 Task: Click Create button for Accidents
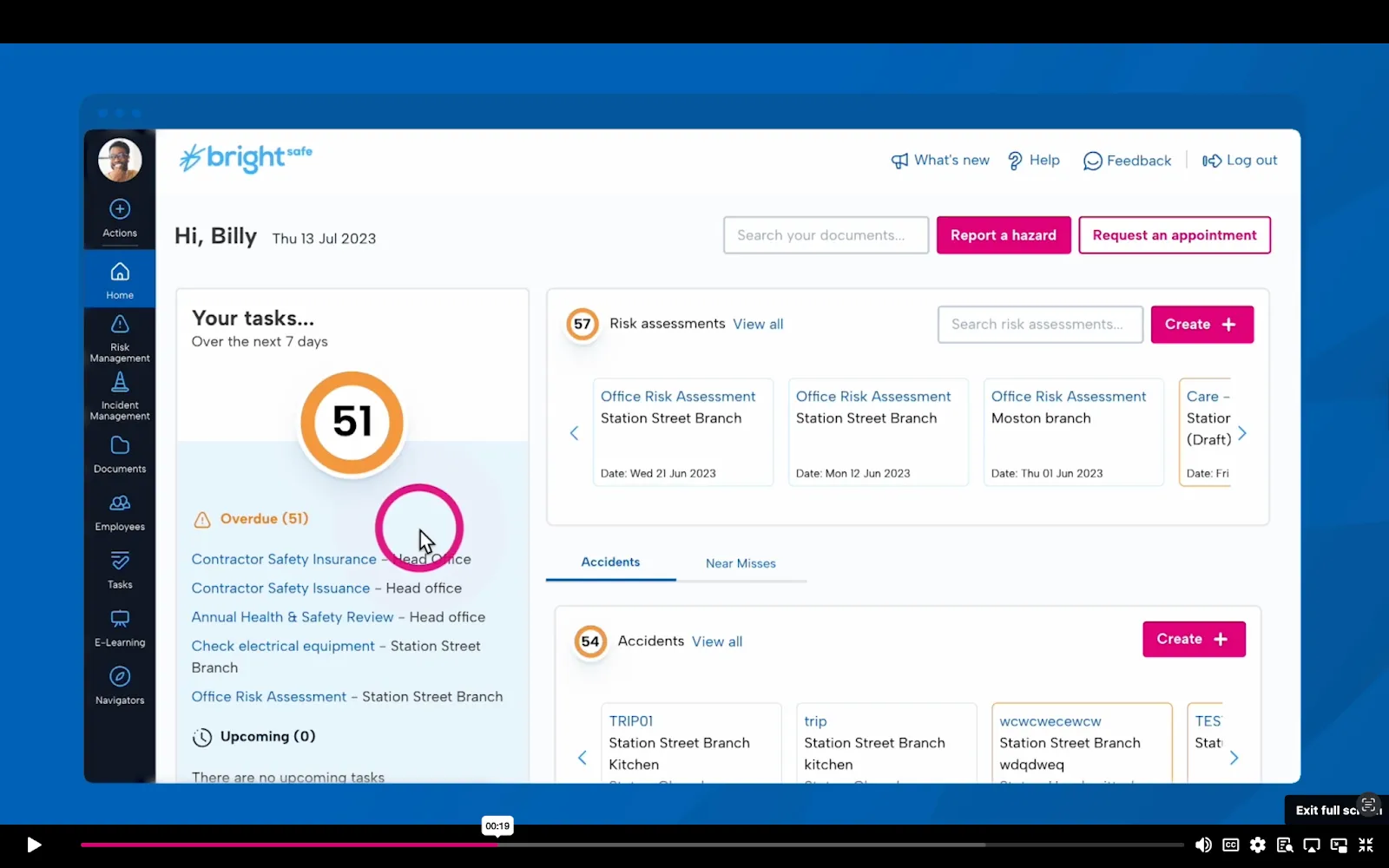tap(1194, 639)
